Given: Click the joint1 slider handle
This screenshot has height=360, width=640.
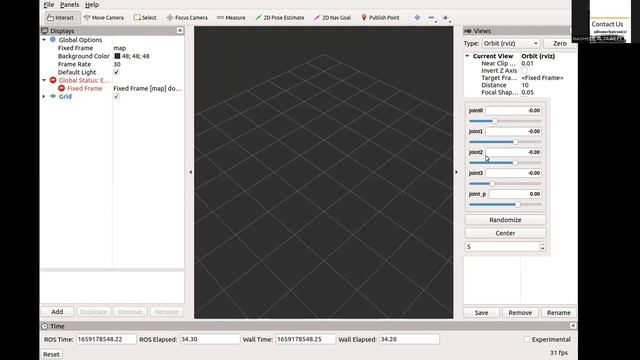Looking at the screenshot, I should pyautogui.click(x=516, y=142).
